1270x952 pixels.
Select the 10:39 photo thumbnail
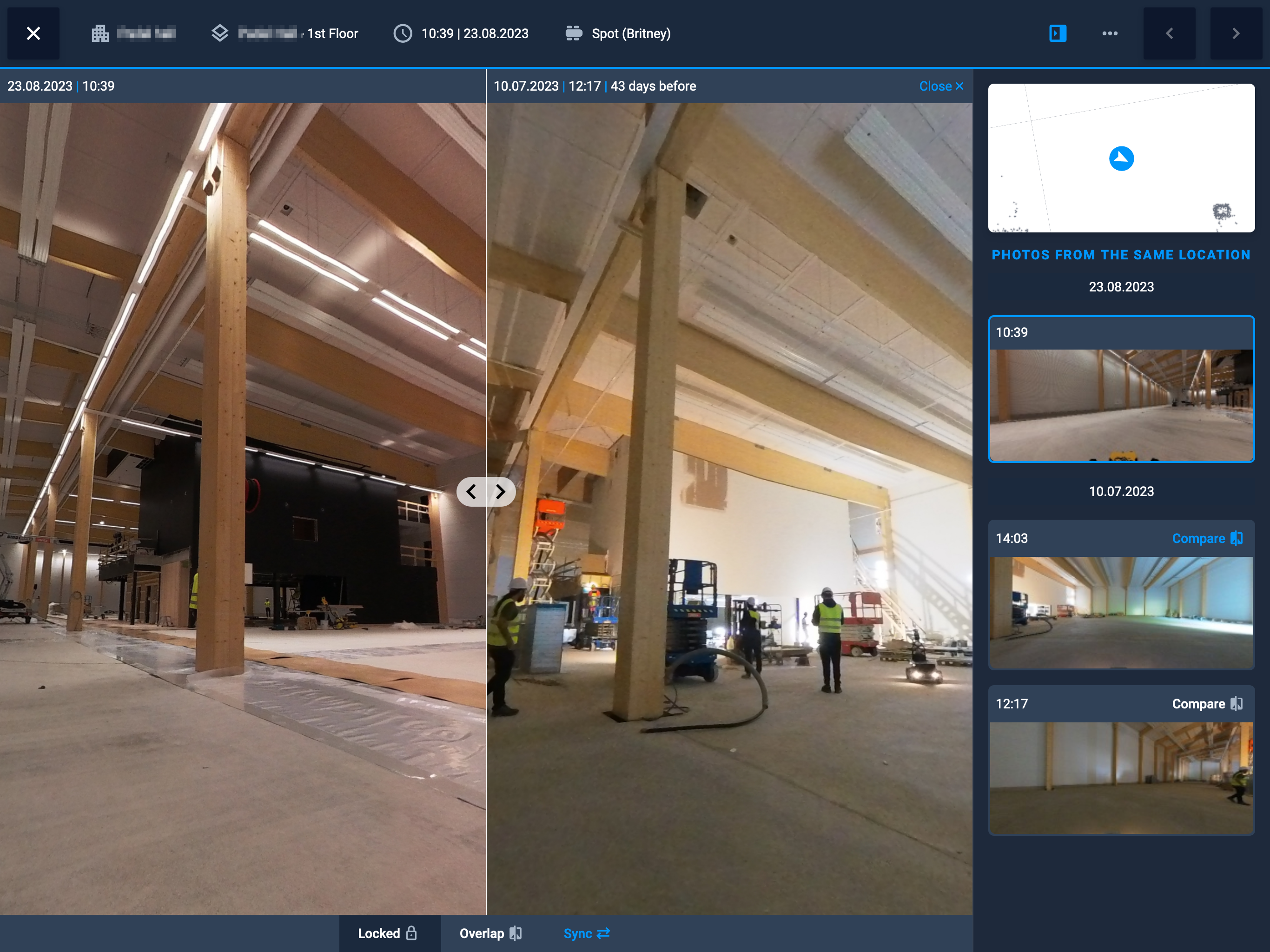[1121, 405]
